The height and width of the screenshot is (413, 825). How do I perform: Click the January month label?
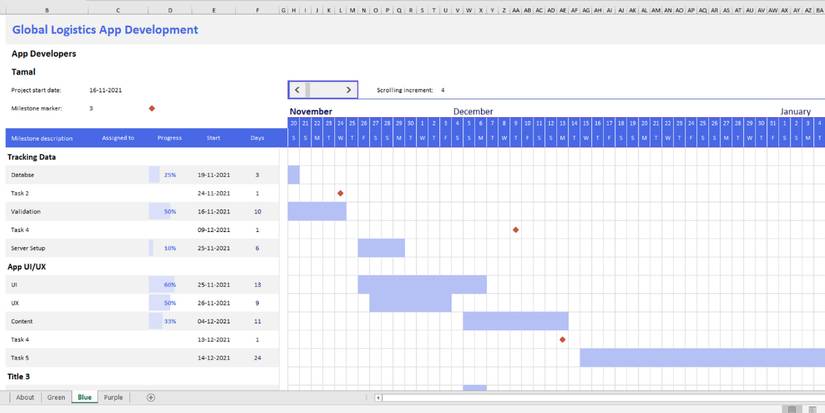point(795,112)
